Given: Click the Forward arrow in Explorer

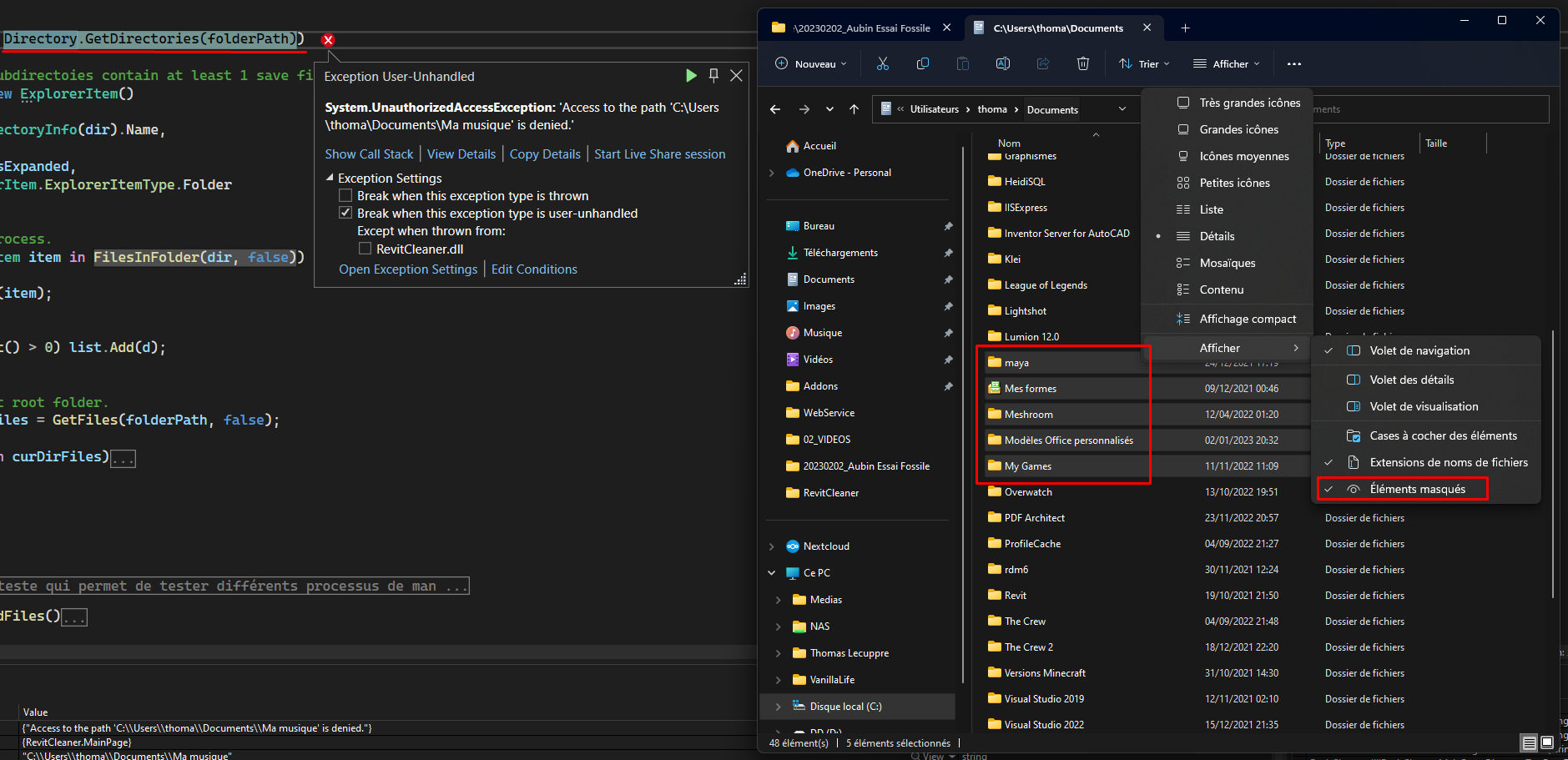Looking at the screenshot, I should click(x=804, y=109).
